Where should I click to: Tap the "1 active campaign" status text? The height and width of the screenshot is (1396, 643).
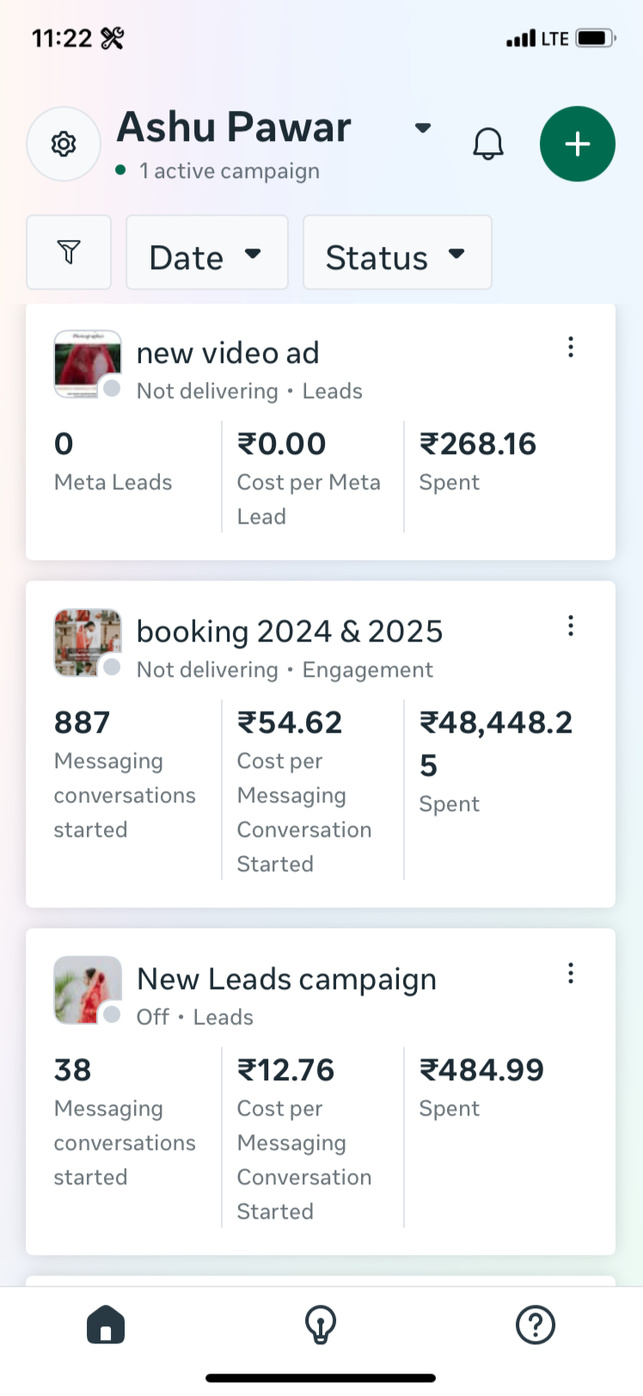(x=229, y=171)
